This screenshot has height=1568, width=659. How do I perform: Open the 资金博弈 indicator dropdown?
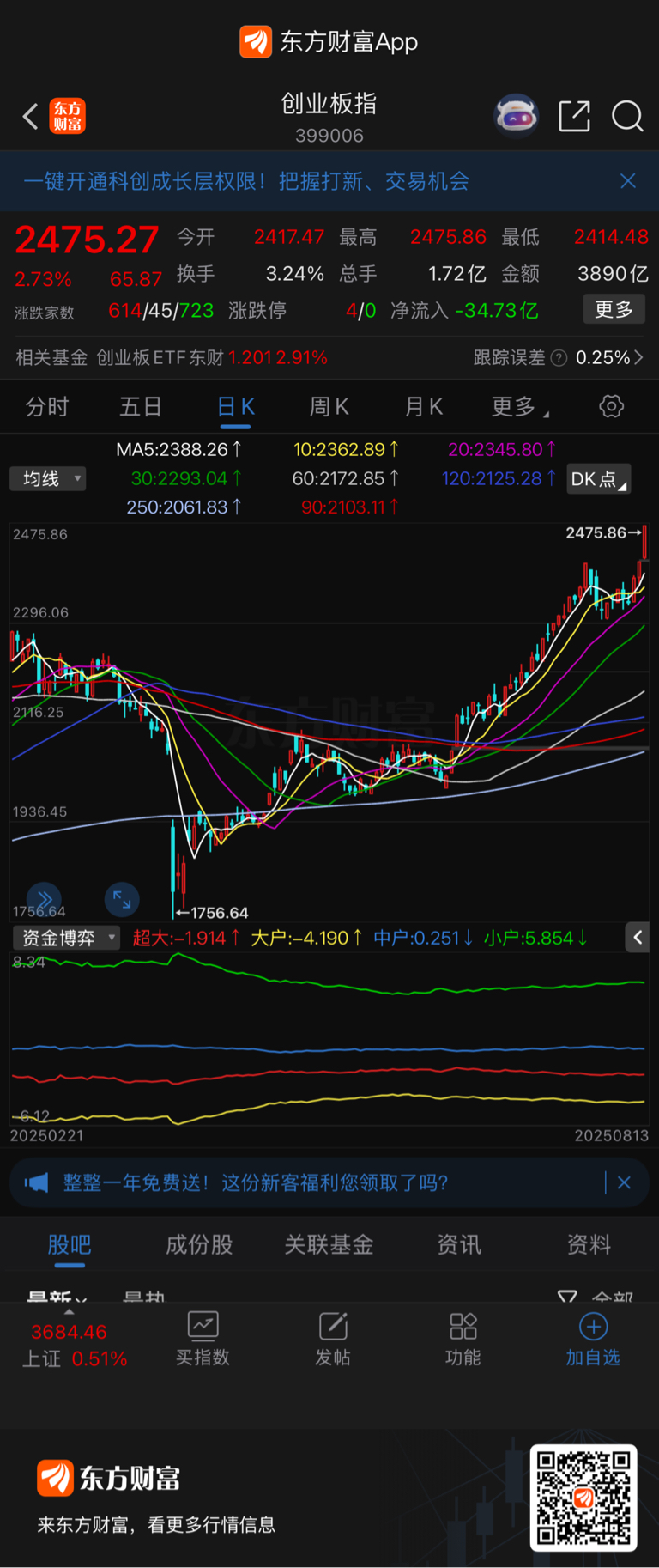pyautogui.click(x=66, y=938)
